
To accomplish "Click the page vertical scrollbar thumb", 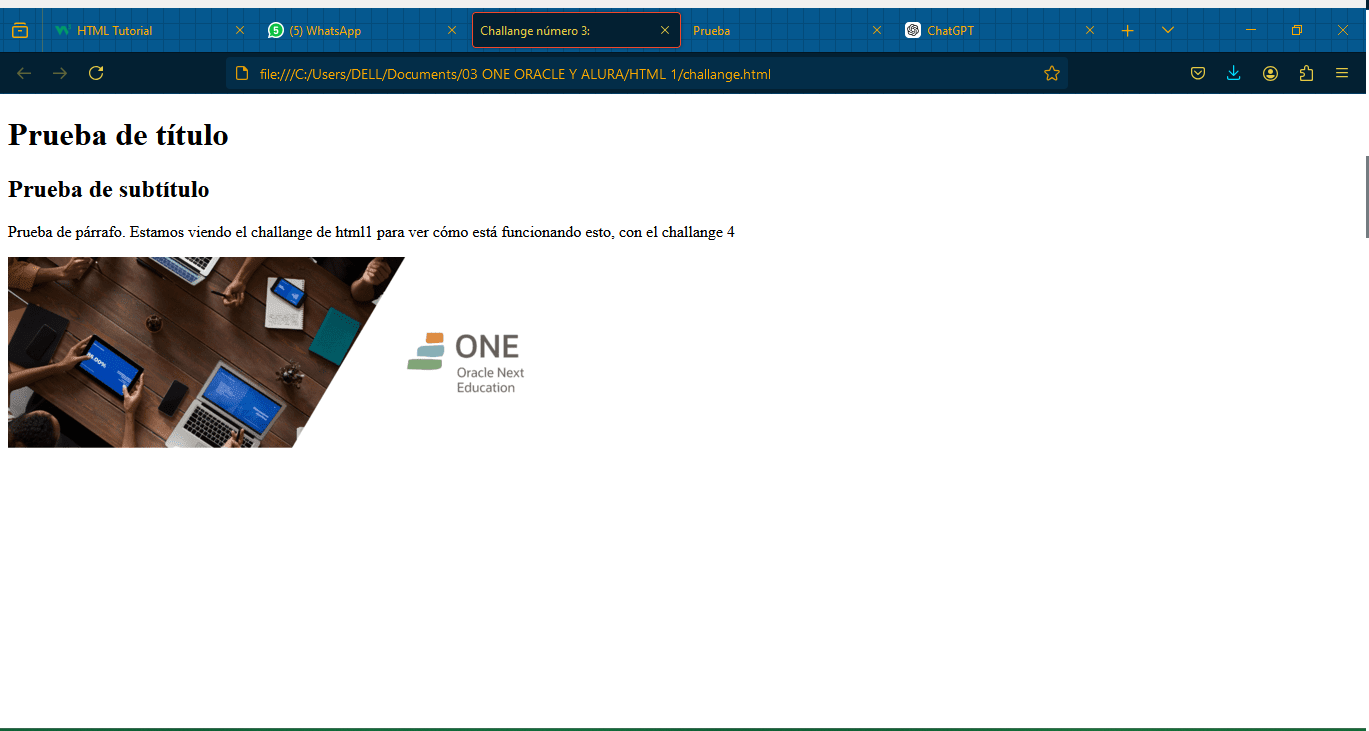I will (x=1366, y=197).
